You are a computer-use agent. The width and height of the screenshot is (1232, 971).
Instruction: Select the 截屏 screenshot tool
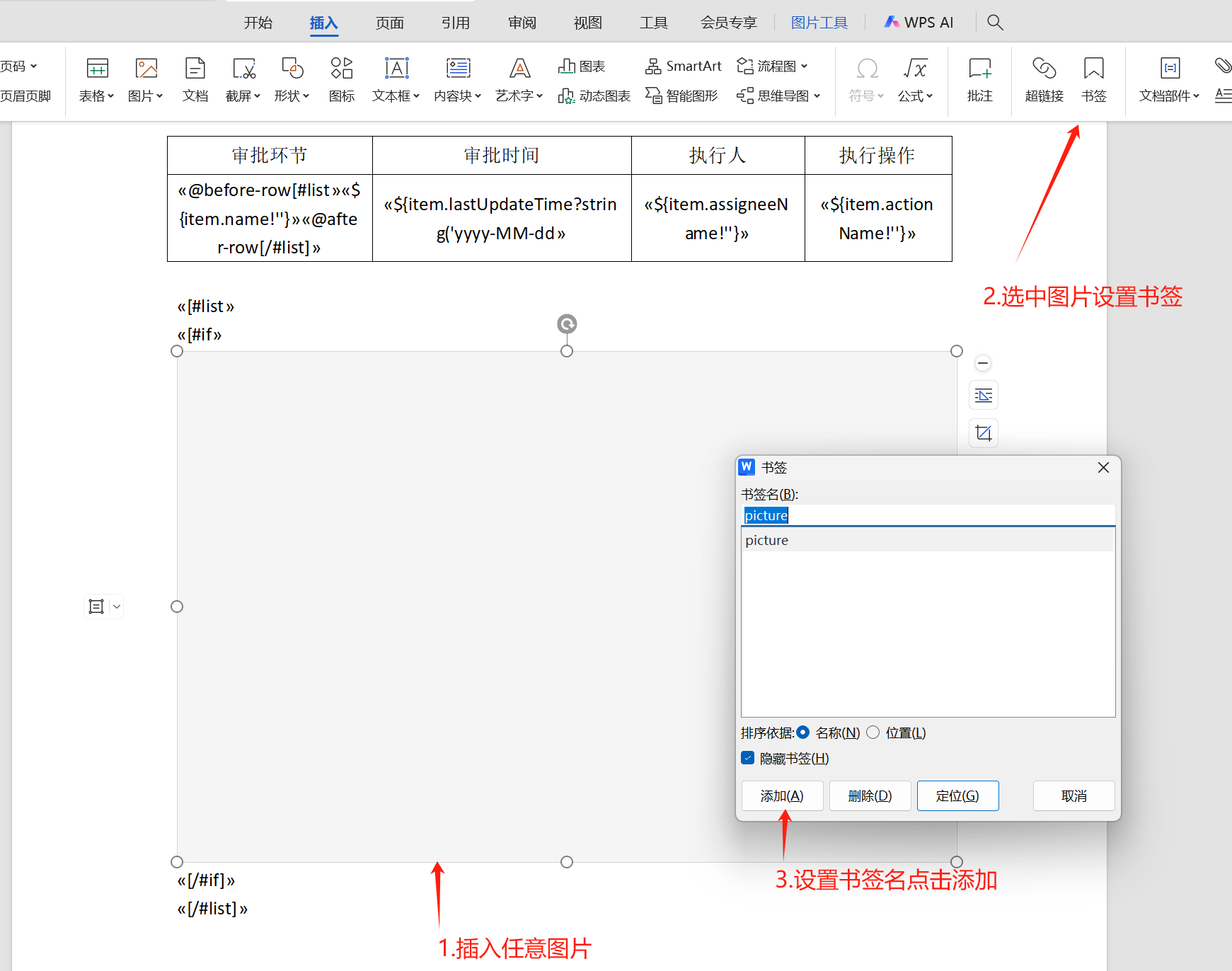(x=243, y=78)
